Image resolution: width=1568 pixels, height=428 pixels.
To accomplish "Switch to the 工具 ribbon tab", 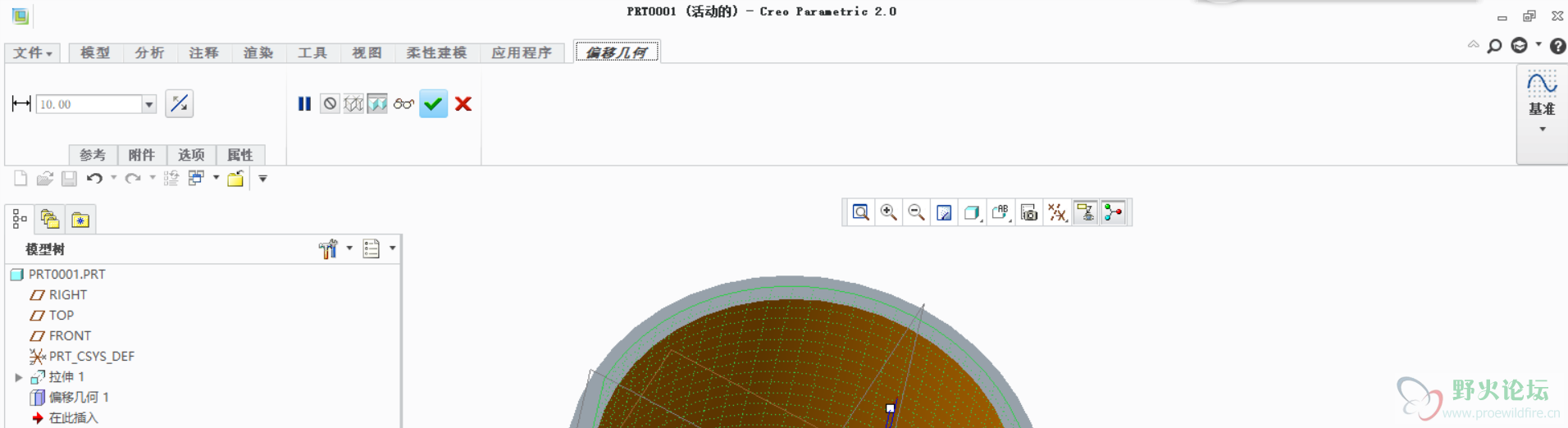I will 312,52.
